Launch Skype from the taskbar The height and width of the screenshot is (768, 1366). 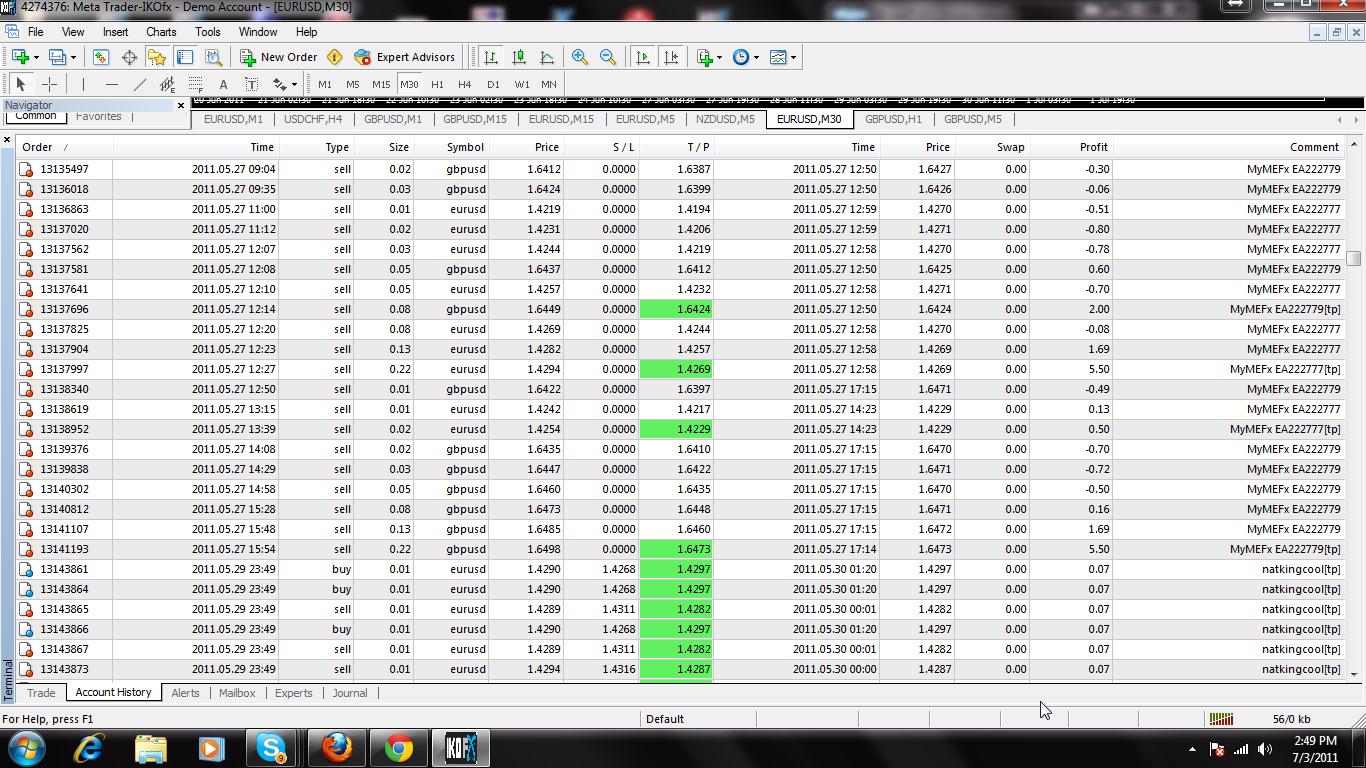click(272, 748)
